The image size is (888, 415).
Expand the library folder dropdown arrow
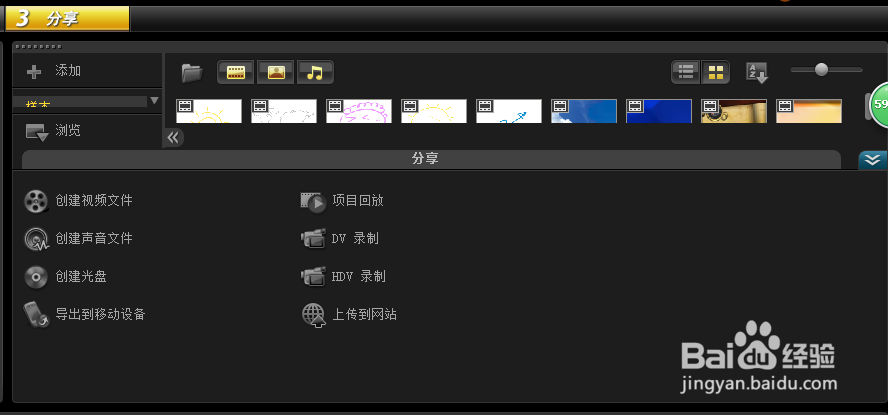click(x=154, y=101)
